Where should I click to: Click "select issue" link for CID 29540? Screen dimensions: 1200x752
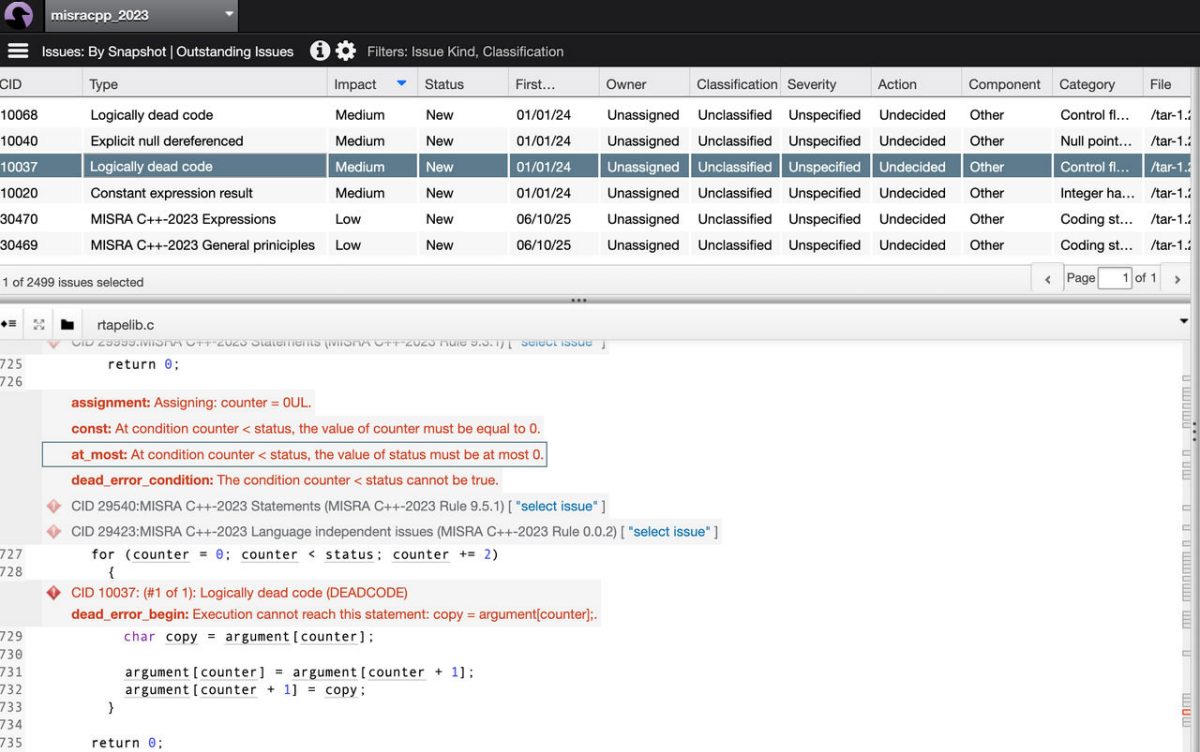557,506
